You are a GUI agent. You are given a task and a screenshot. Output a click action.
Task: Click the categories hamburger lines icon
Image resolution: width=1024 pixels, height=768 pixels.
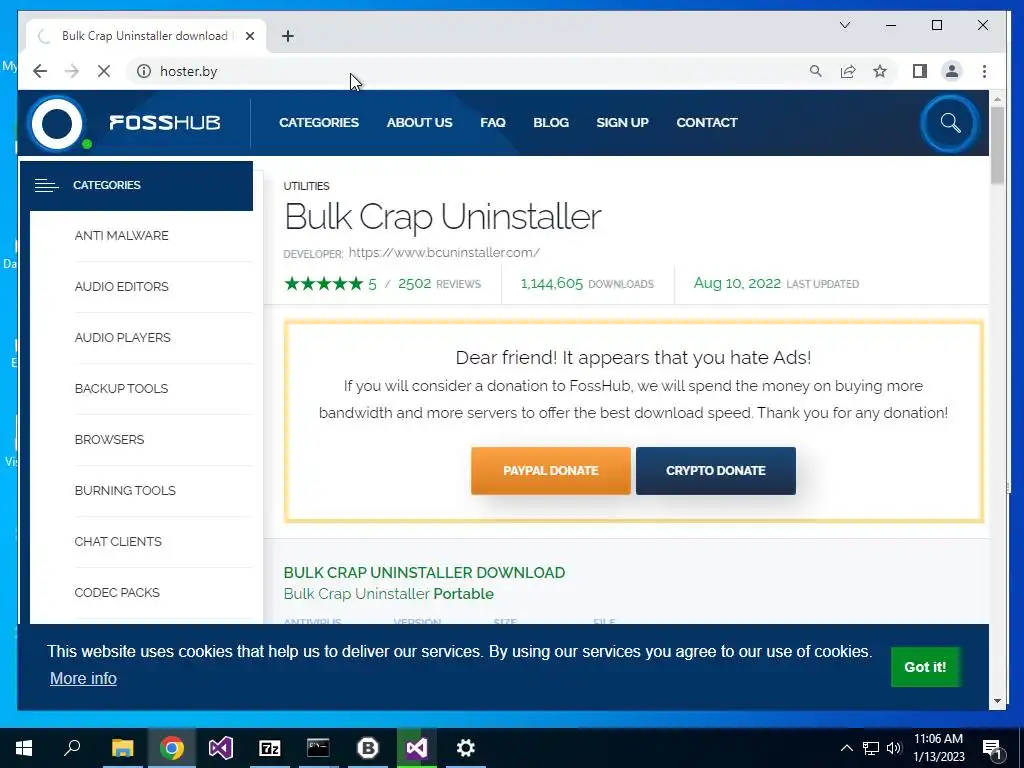(46, 185)
